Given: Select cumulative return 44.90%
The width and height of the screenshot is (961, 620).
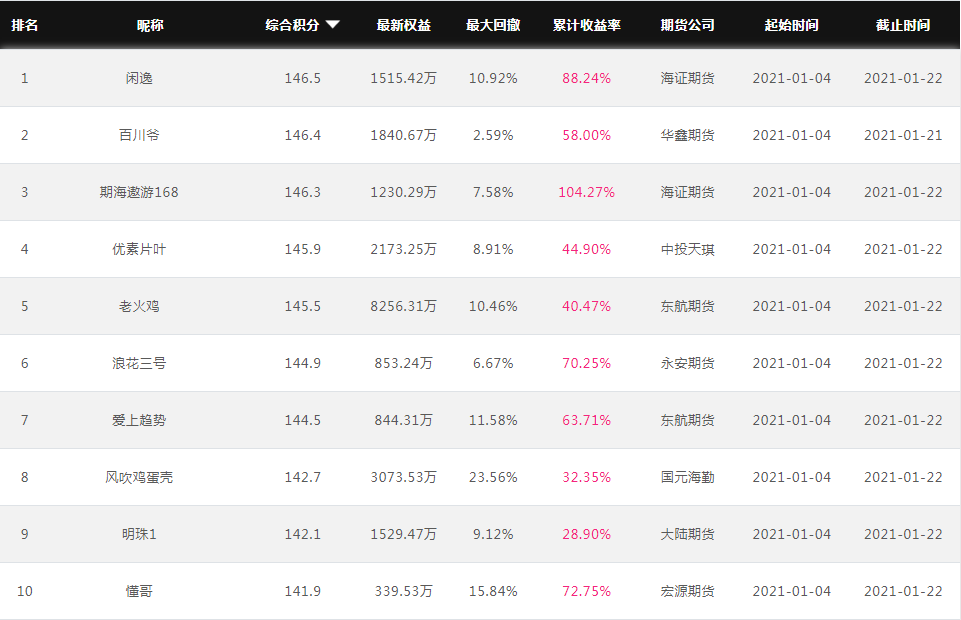Looking at the screenshot, I should [x=587, y=249].
